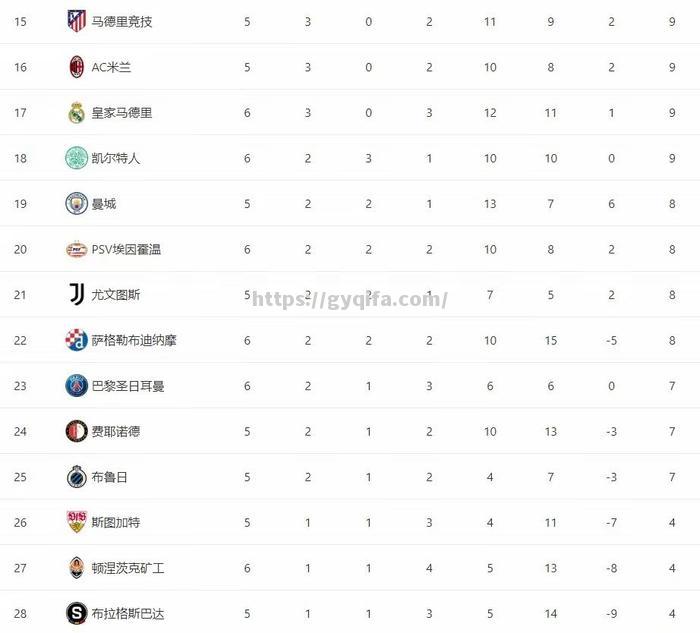The width and height of the screenshot is (700, 633).
Task: Open the 巴黎圣日耳曼 team name link
Action: pyautogui.click(x=128, y=386)
